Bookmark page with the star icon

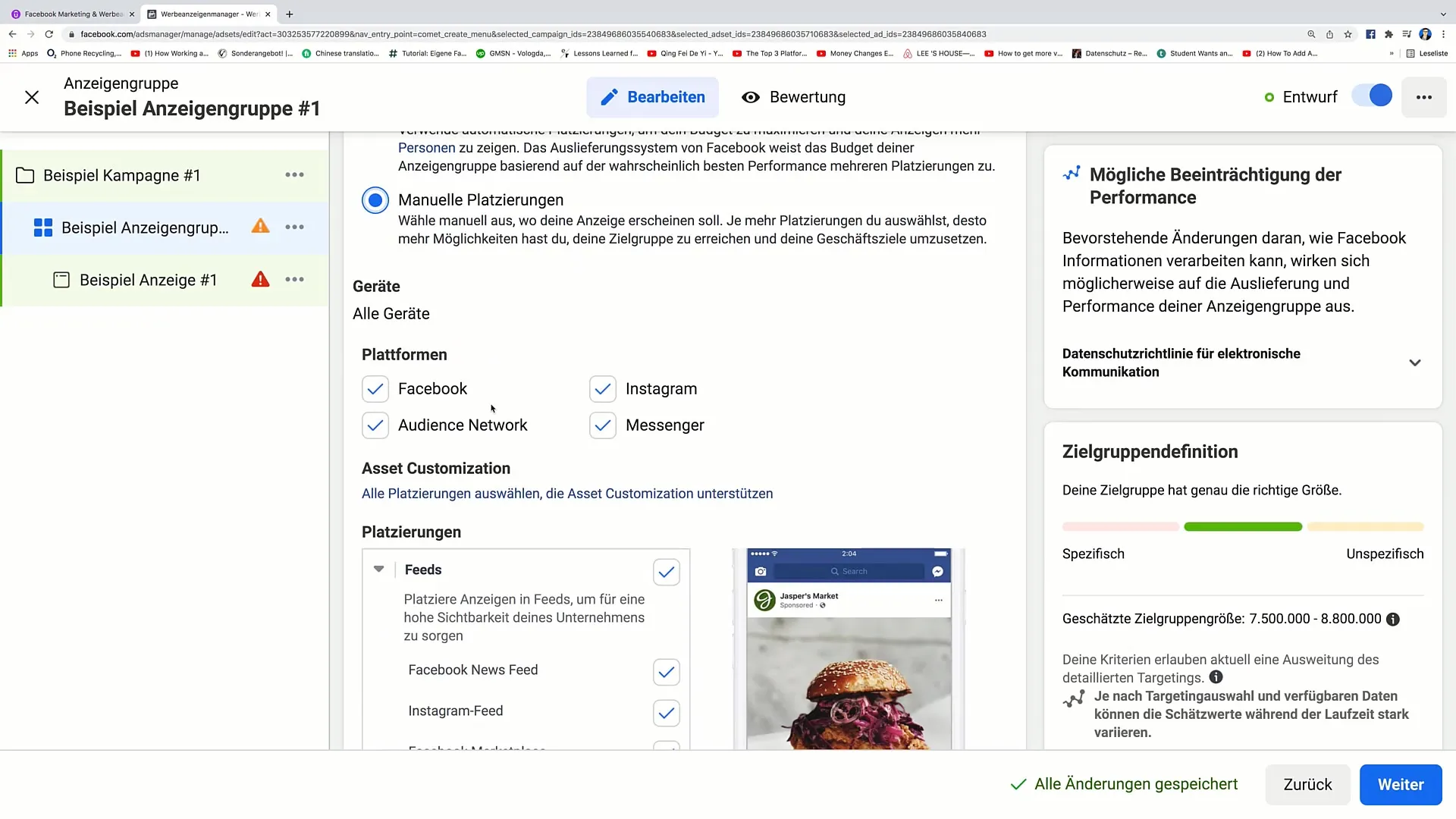(1348, 34)
